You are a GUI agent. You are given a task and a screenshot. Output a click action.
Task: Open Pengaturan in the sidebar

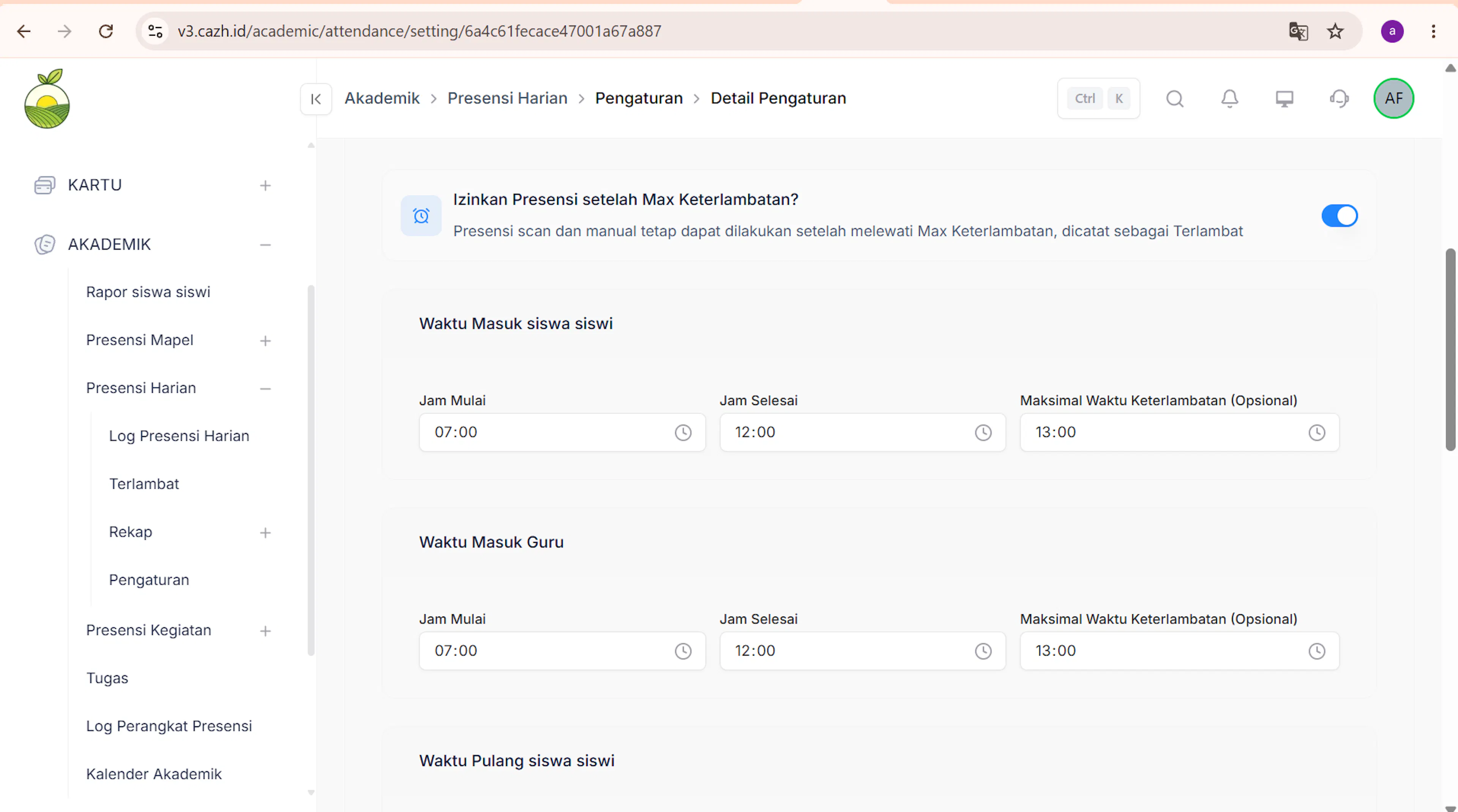click(149, 580)
